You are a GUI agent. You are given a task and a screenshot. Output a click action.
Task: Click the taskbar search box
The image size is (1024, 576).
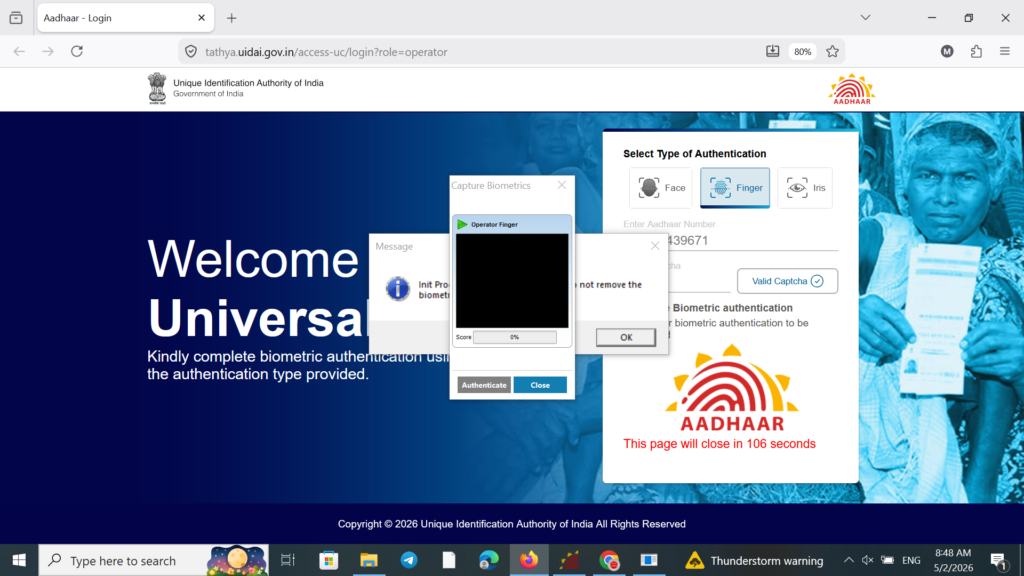click(x=153, y=560)
